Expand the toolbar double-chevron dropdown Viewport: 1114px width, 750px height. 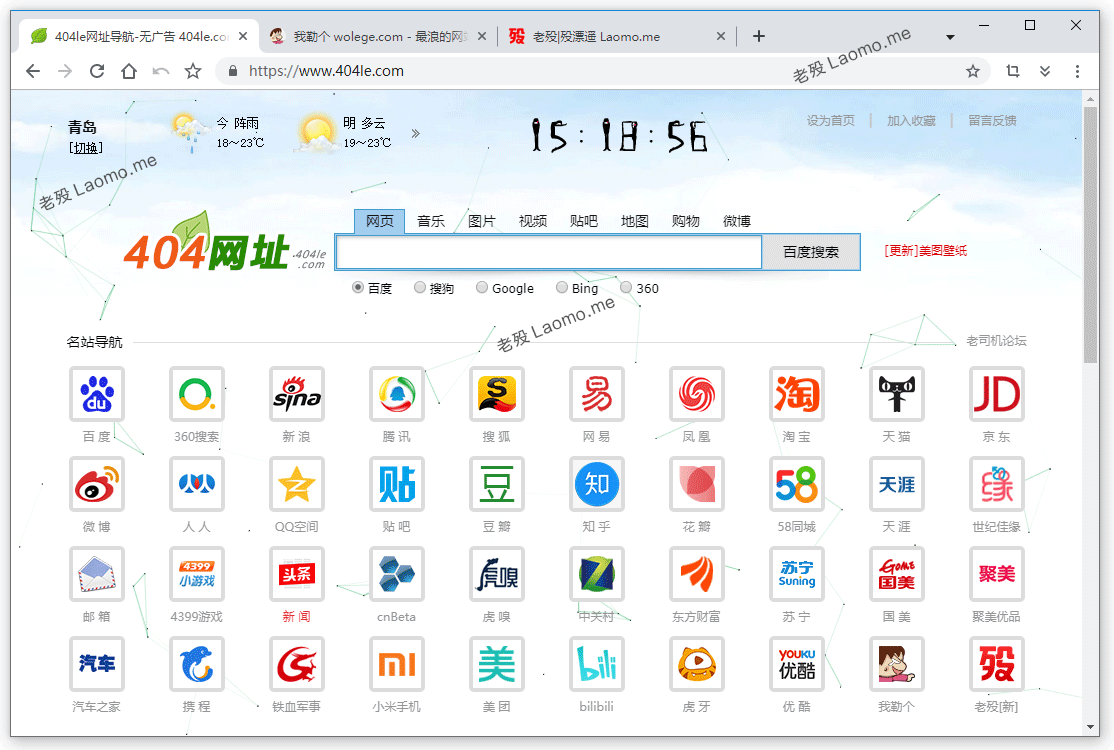(1045, 71)
